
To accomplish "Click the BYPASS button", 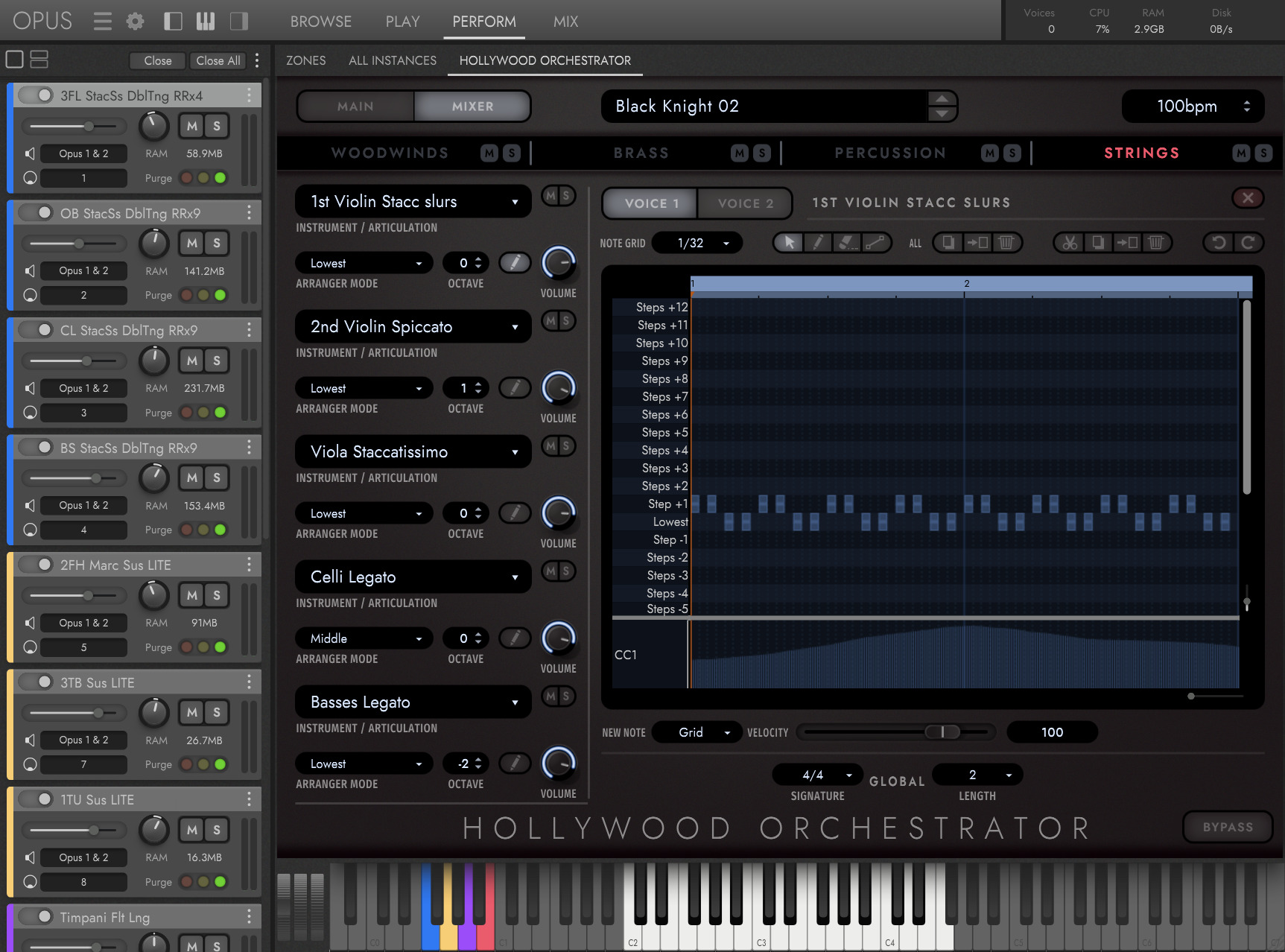I will [1228, 827].
